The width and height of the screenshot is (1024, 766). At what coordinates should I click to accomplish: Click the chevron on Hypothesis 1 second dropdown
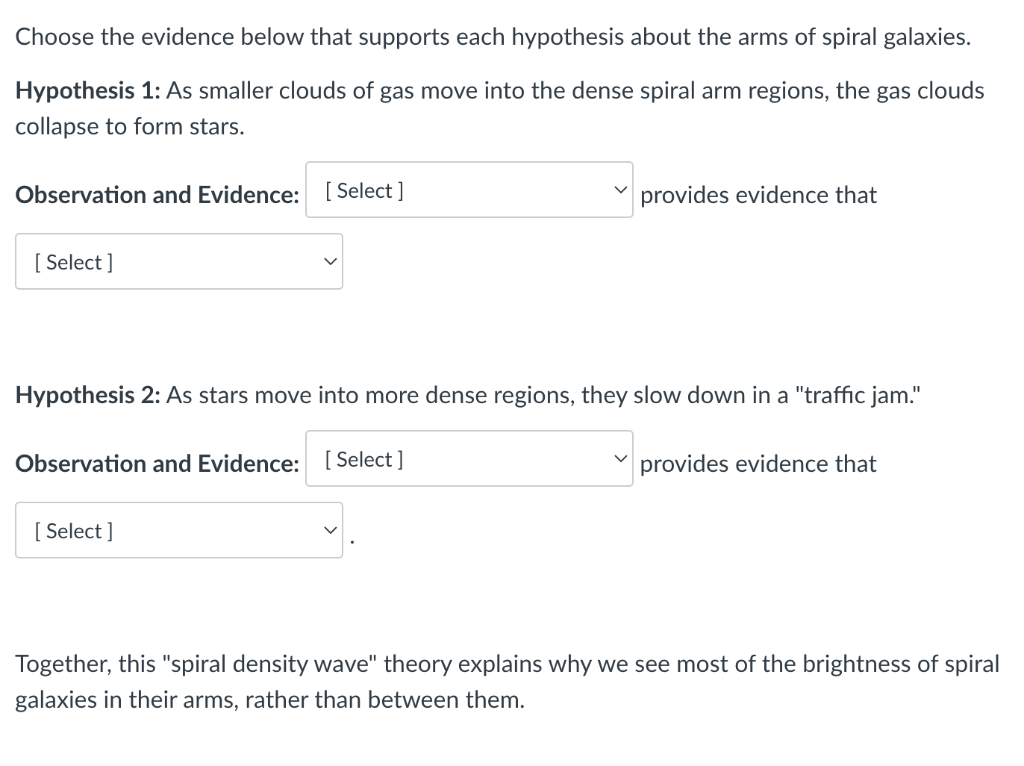[330, 261]
